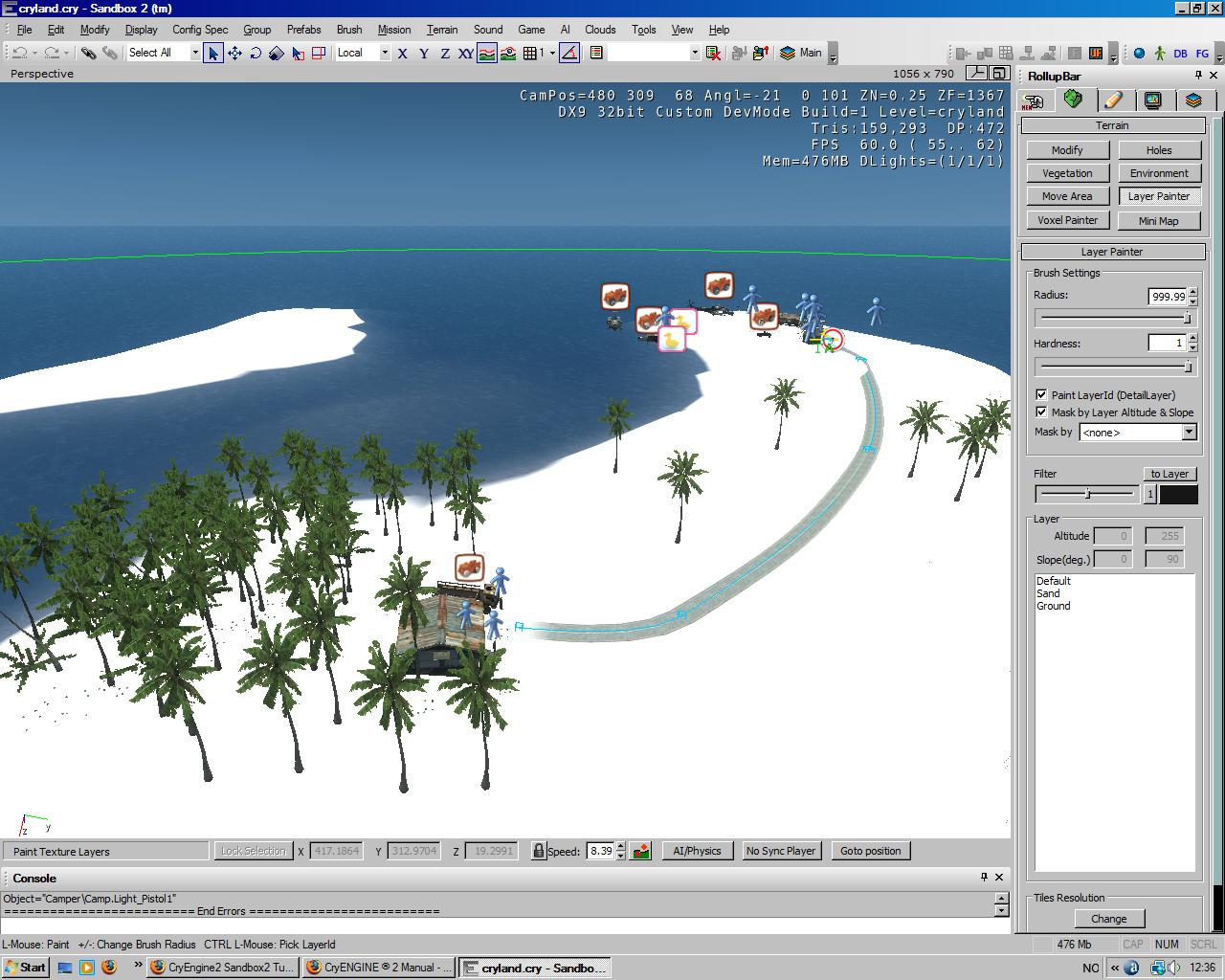This screenshot has height=980, width=1225.
Task: Click the Link objects icon
Action: [88, 53]
